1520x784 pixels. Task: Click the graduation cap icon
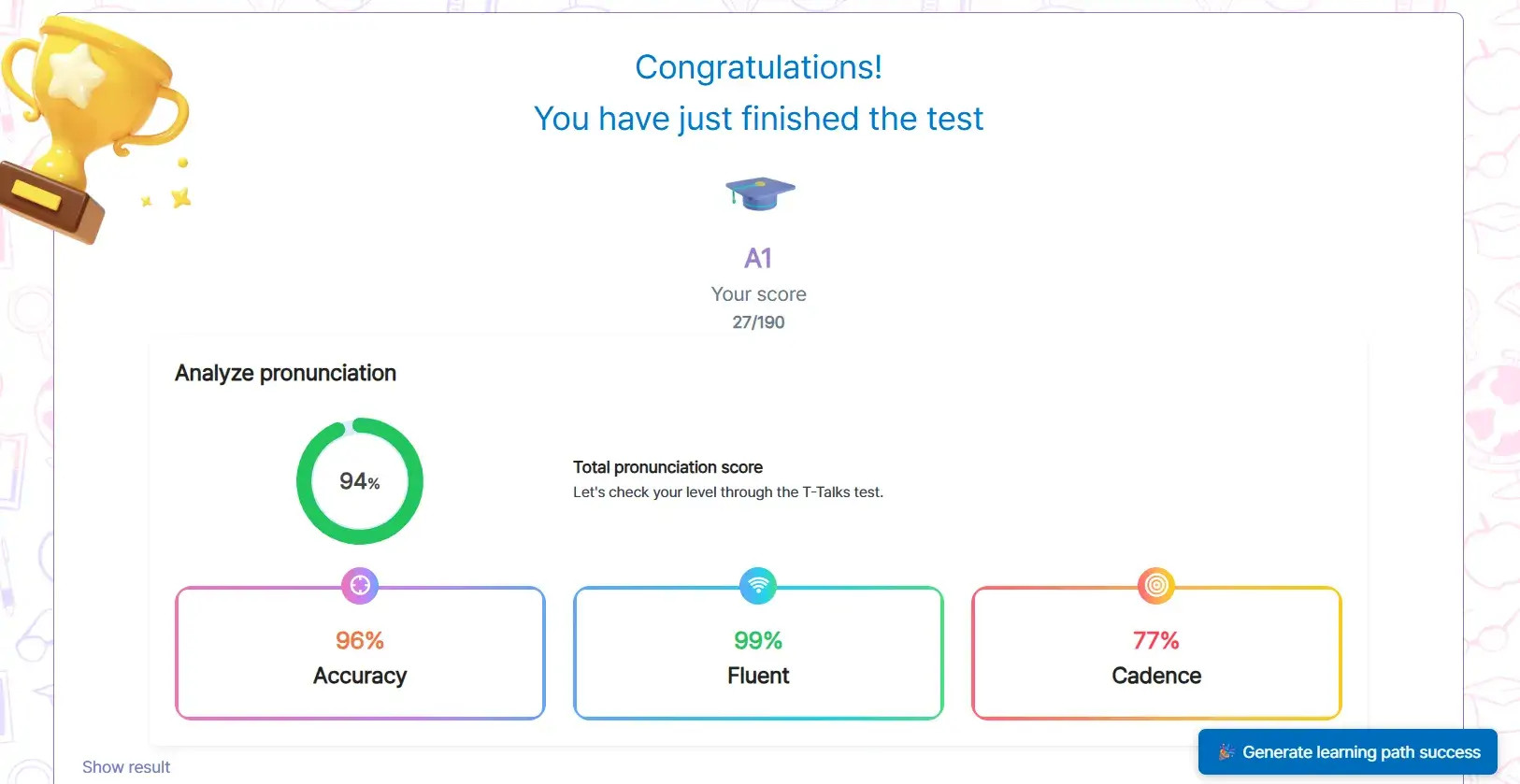coord(760,192)
